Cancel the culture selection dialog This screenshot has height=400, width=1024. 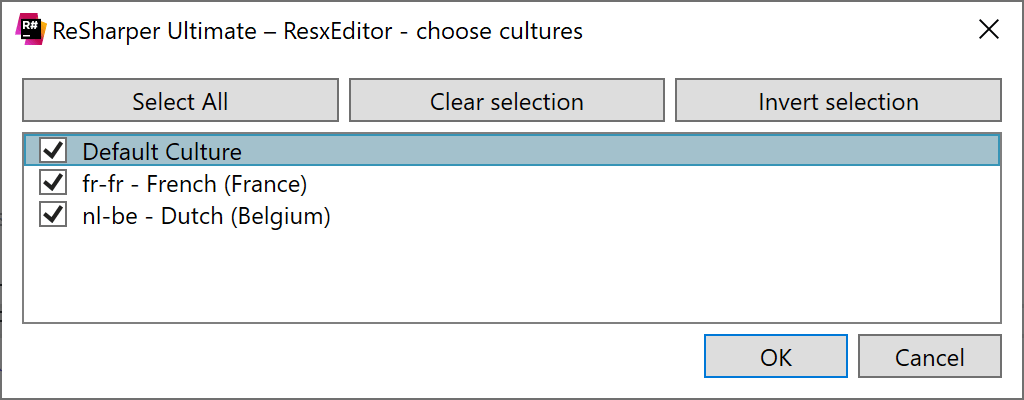pyautogui.click(x=929, y=356)
